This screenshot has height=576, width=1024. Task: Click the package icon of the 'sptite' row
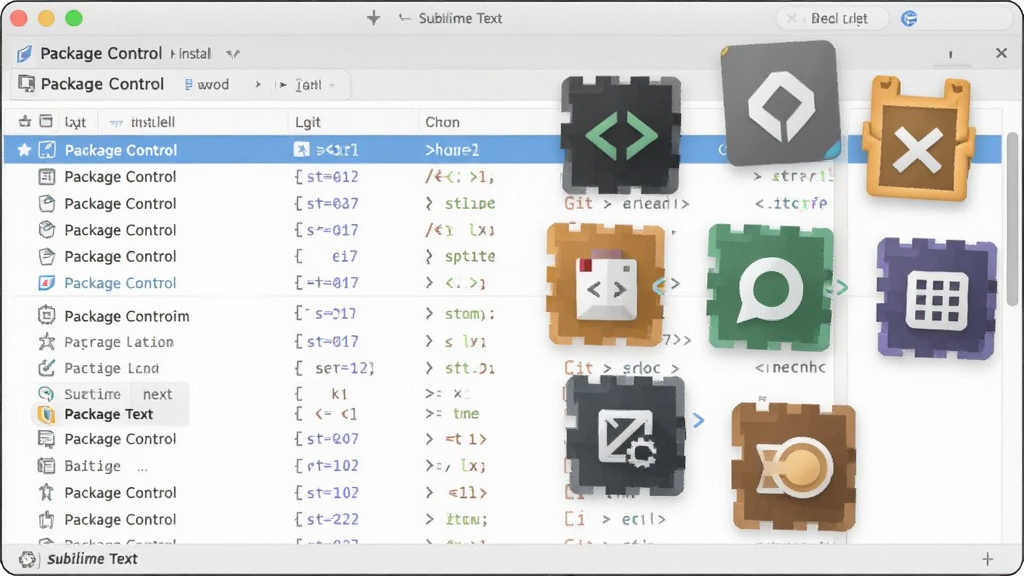point(46,256)
